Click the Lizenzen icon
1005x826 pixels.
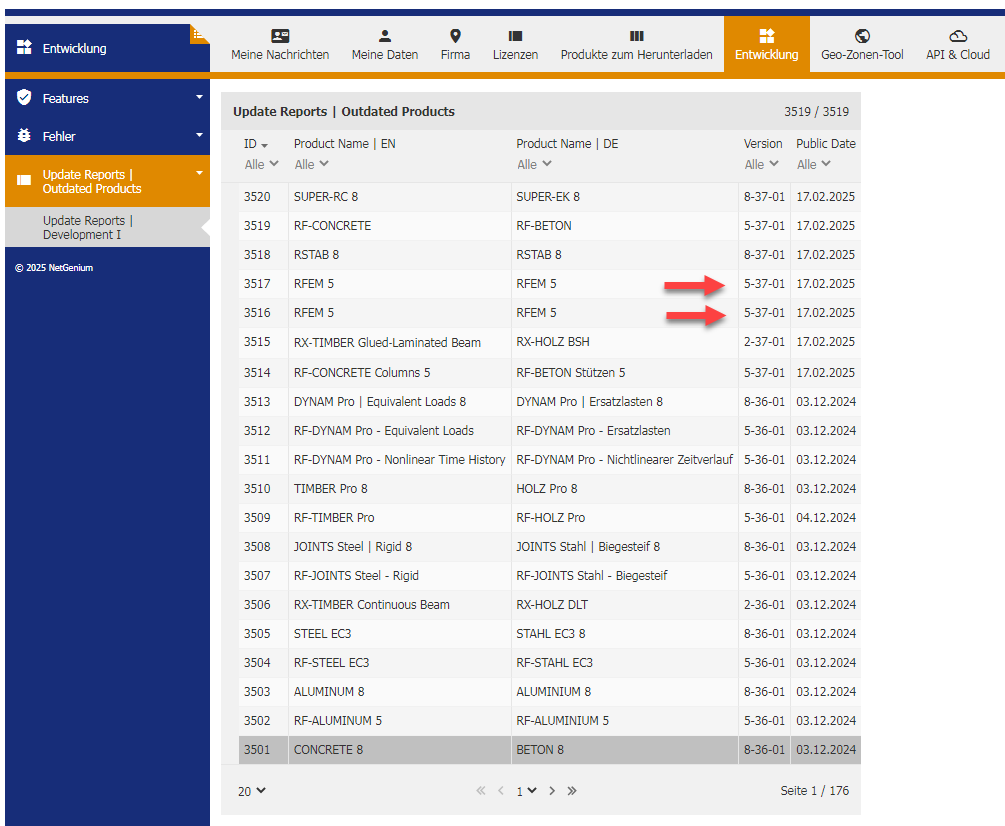(515, 36)
